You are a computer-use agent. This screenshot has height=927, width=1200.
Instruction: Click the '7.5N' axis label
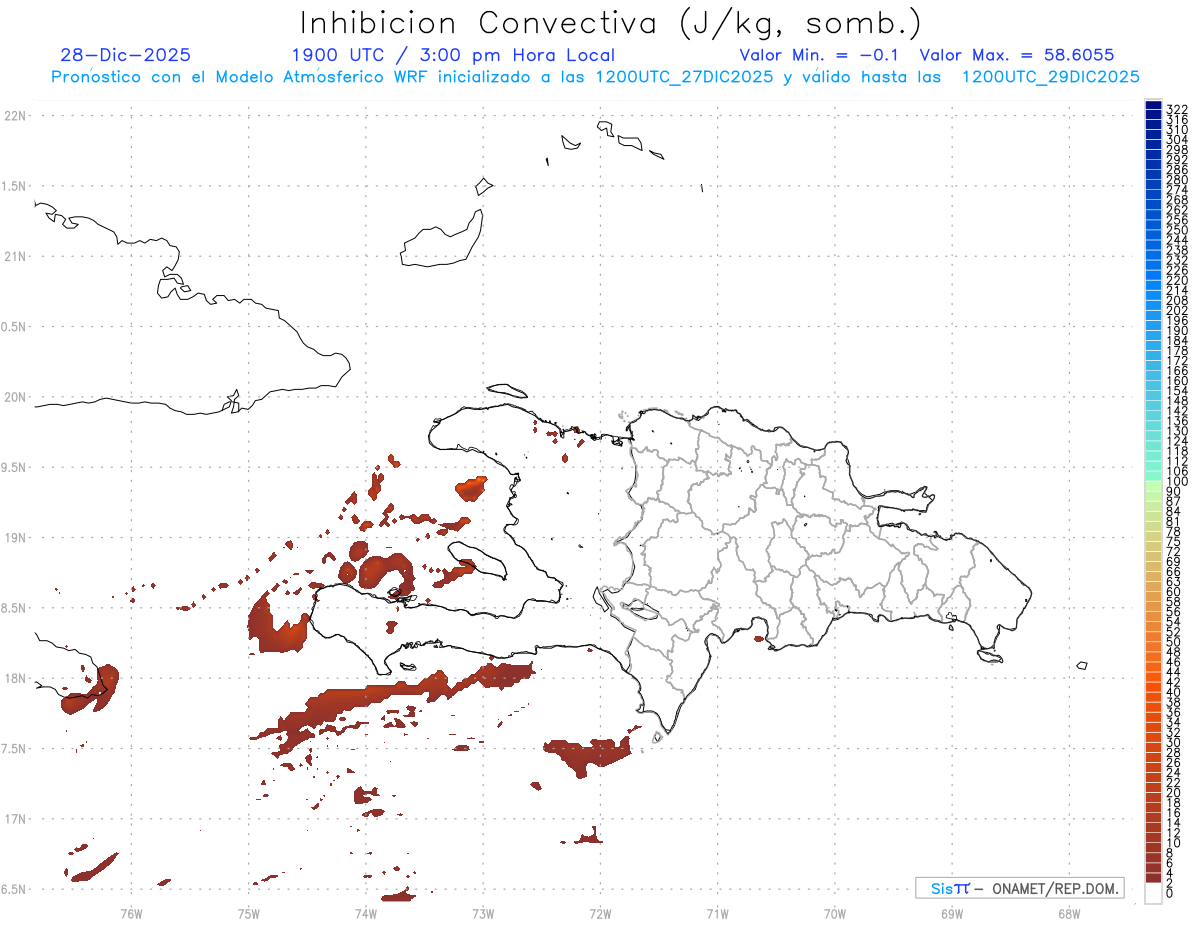click(14, 749)
